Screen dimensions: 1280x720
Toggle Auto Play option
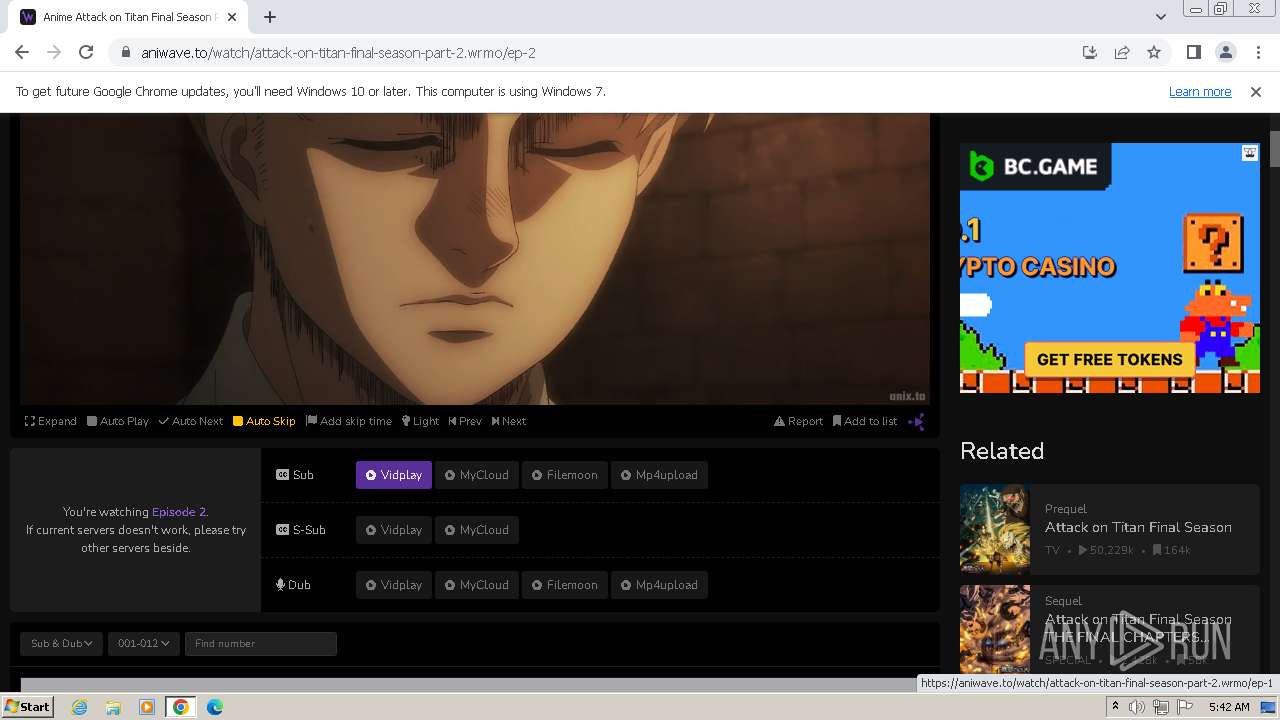click(x=118, y=421)
